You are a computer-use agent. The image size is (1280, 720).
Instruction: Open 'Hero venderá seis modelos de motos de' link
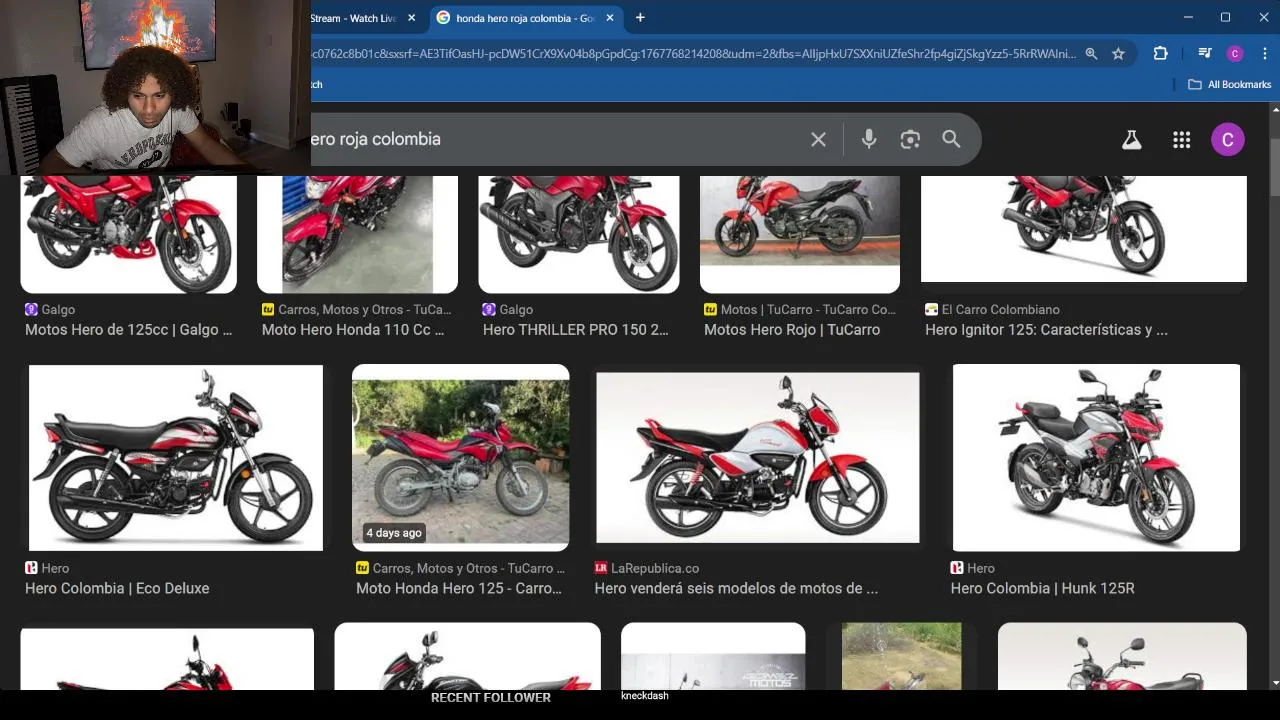tap(736, 589)
